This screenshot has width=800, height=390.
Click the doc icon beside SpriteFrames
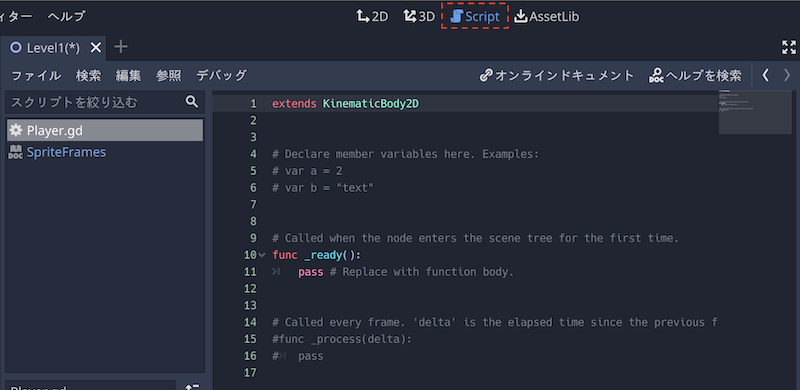pyautogui.click(x=16, y=152)
